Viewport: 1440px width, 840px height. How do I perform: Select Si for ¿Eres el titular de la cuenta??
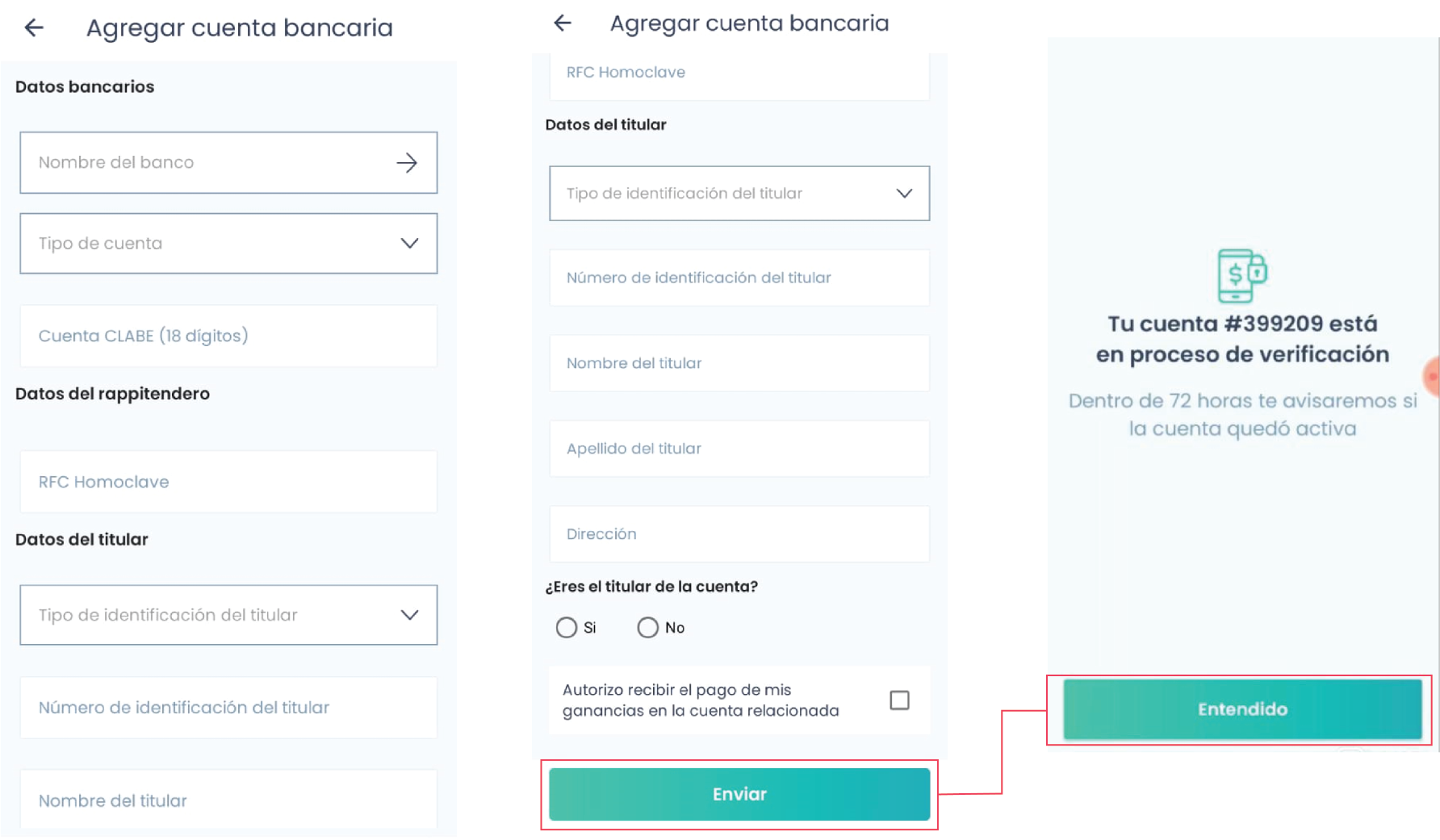[x=566, y=627]
